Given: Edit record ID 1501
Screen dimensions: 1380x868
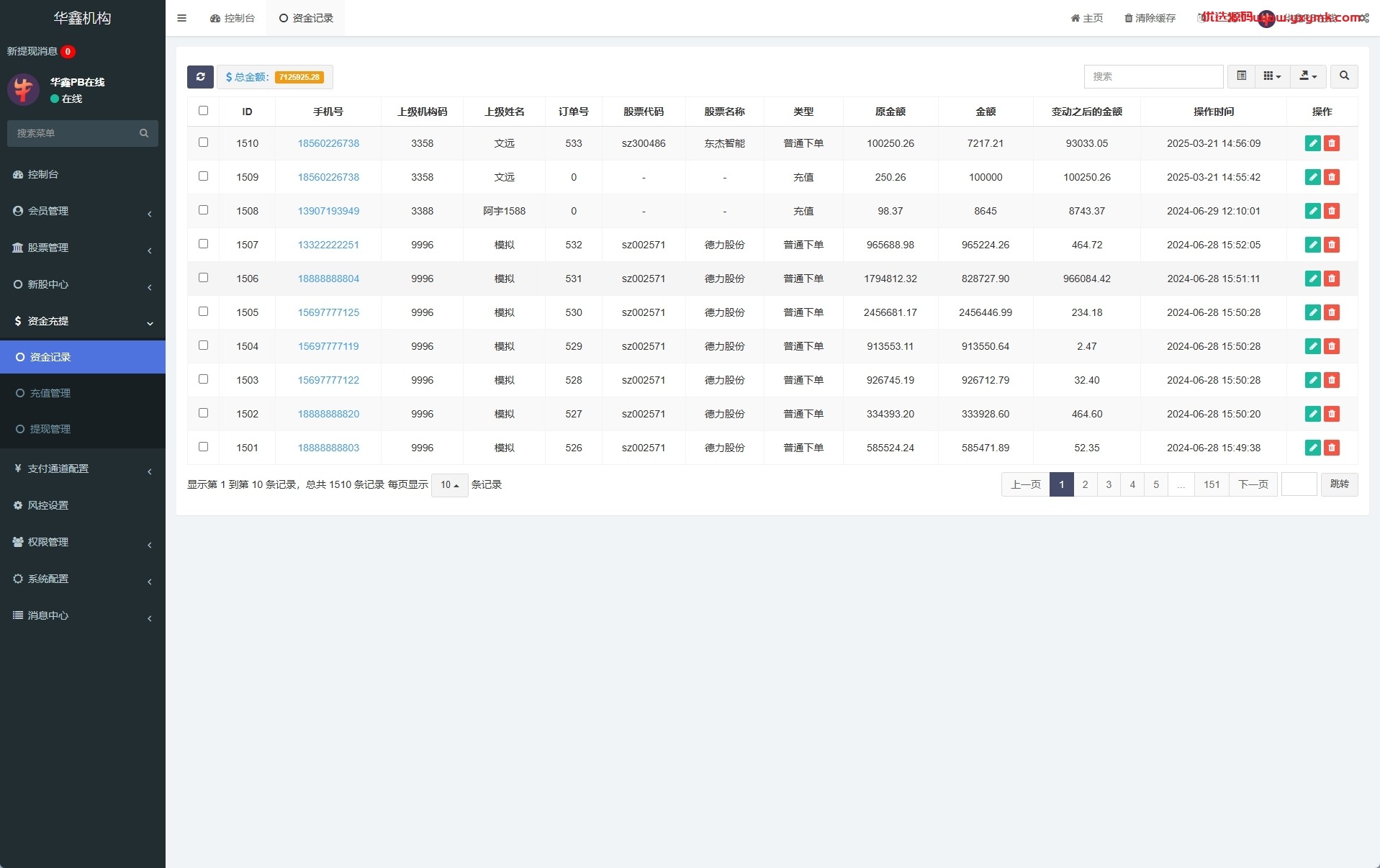Looking at the screenshot, I should (1313, 448).
